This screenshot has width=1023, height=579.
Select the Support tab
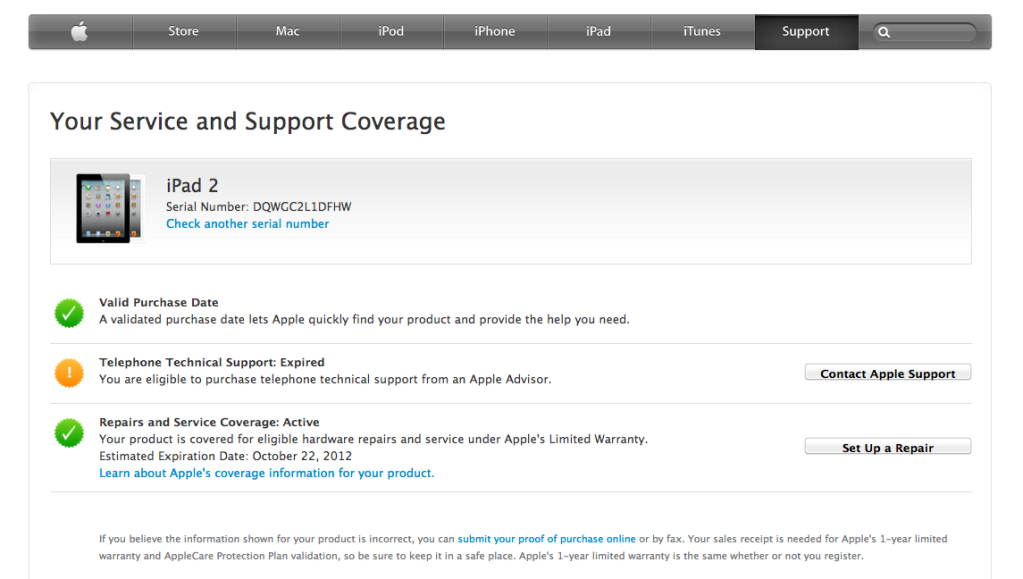806,32
